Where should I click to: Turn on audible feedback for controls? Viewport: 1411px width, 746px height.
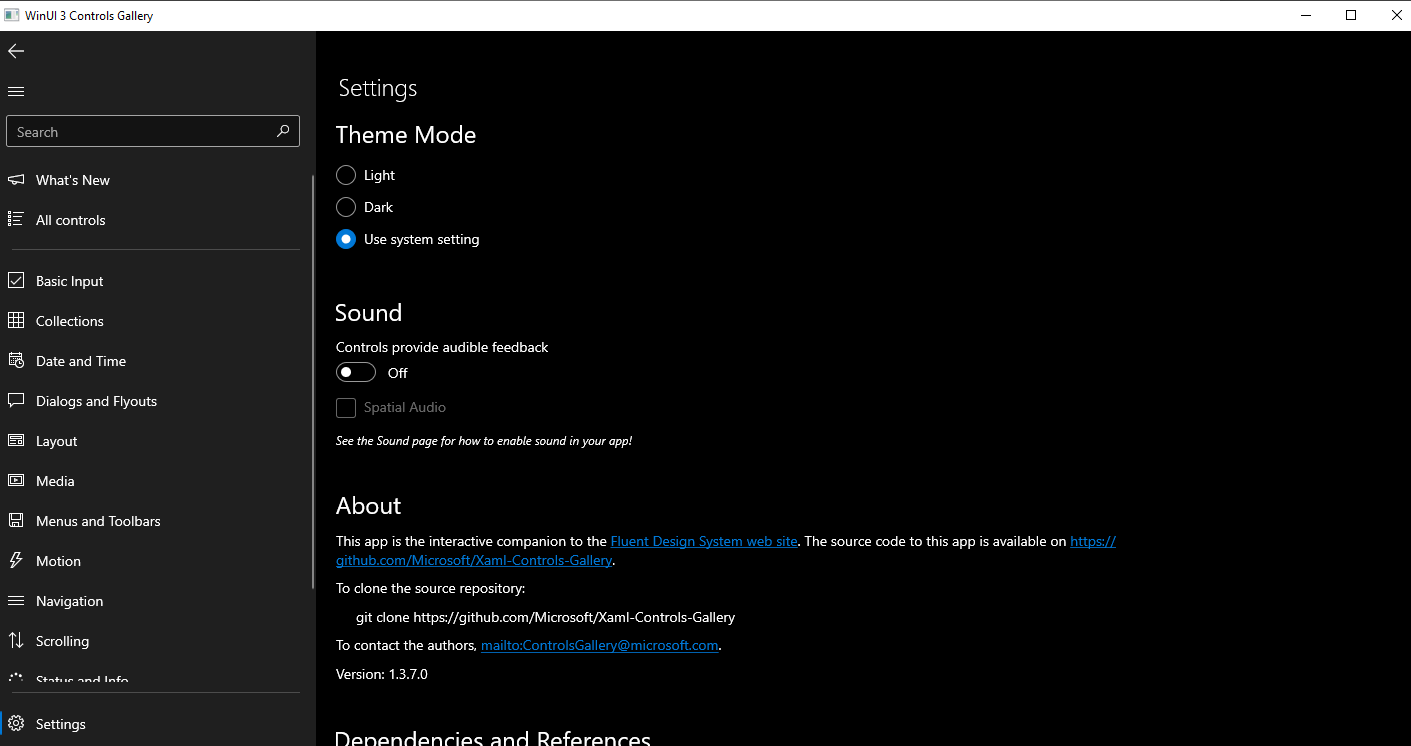click(355, 371)
